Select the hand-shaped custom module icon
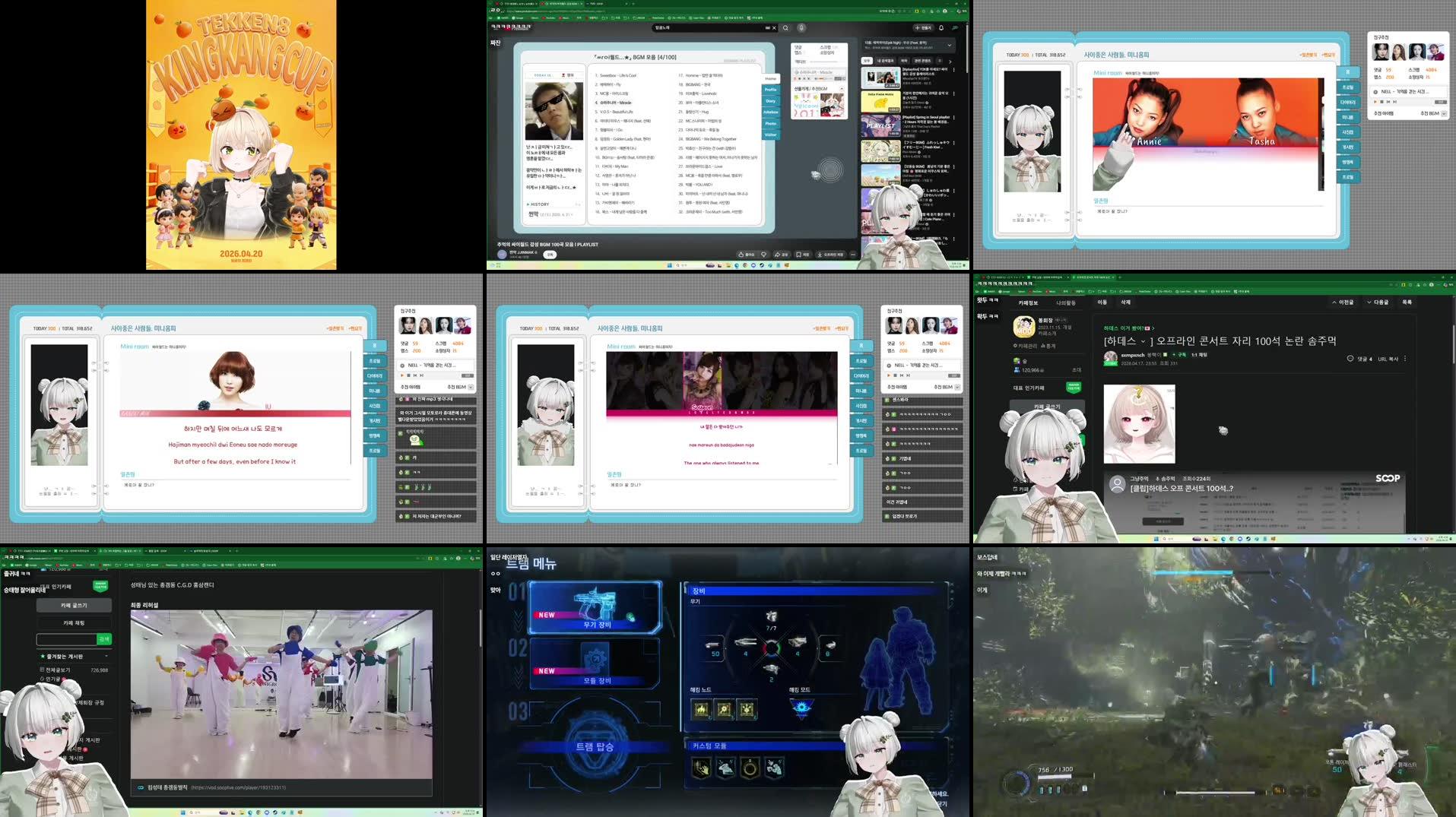Screen dimensions: 1456x817 tap(702, 768)
